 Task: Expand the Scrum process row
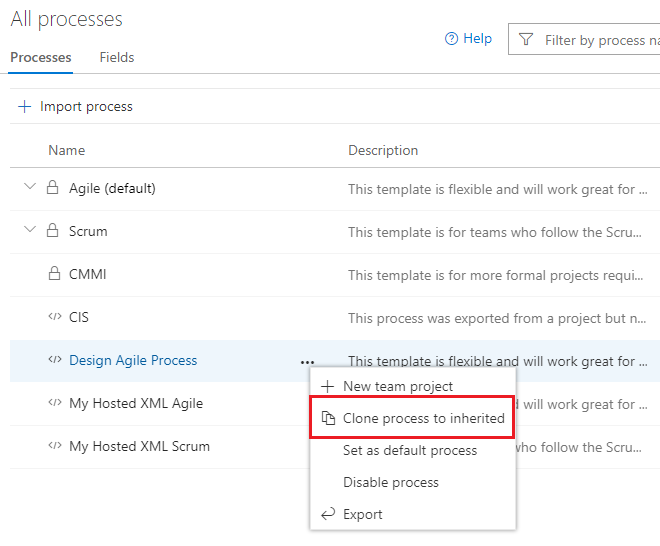[x=30, y=229]
